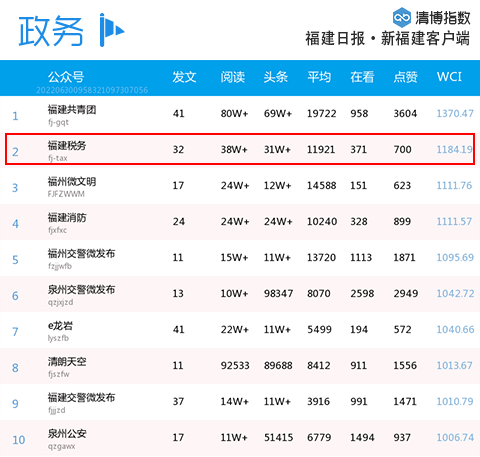
Task: Click the 政务 title text
Action: (51, 31)
